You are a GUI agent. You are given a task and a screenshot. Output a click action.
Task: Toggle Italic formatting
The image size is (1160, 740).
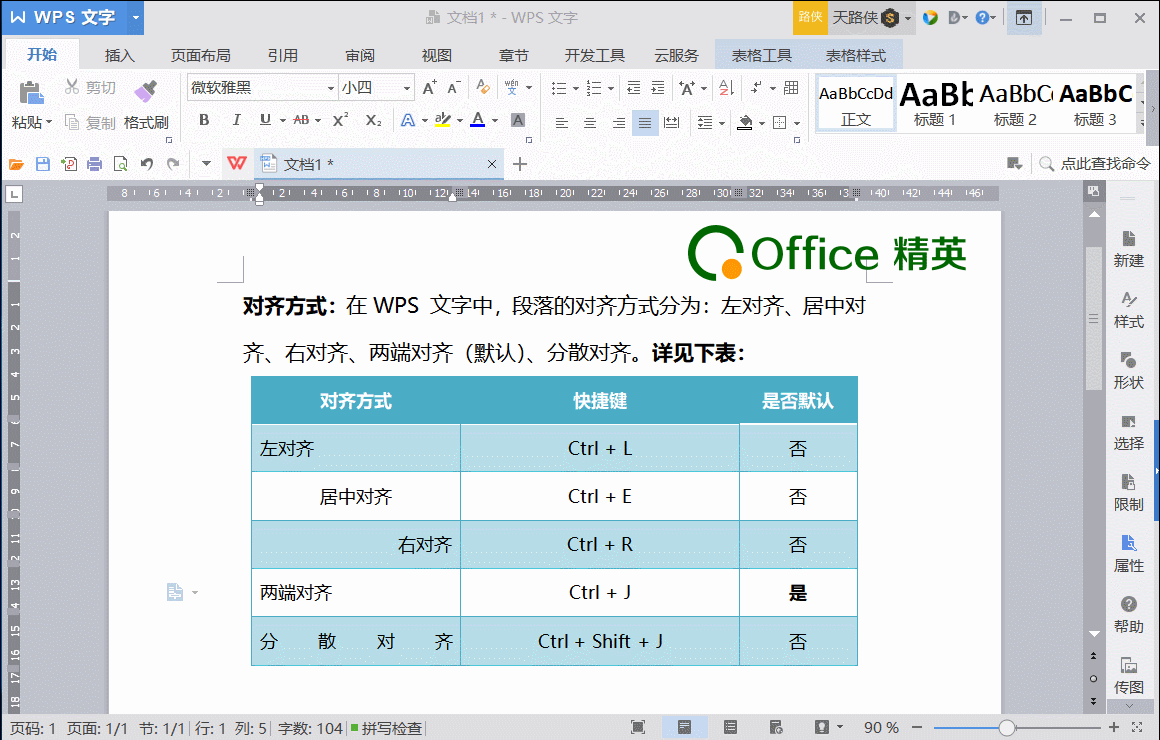pyautogui.click(x=236, y=120)
